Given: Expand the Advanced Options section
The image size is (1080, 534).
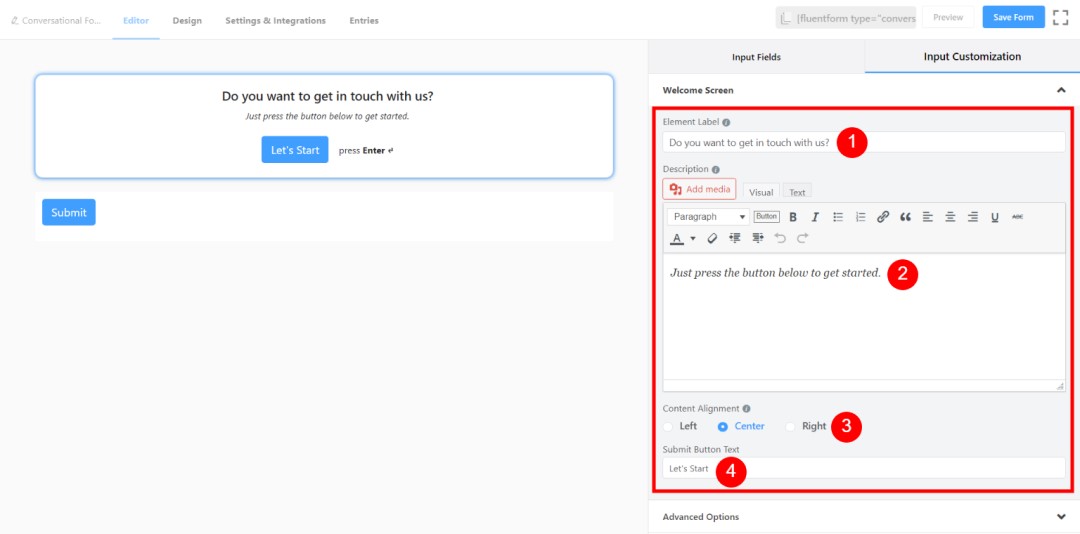Looking at the screenshot, I should click(1061, 517).
